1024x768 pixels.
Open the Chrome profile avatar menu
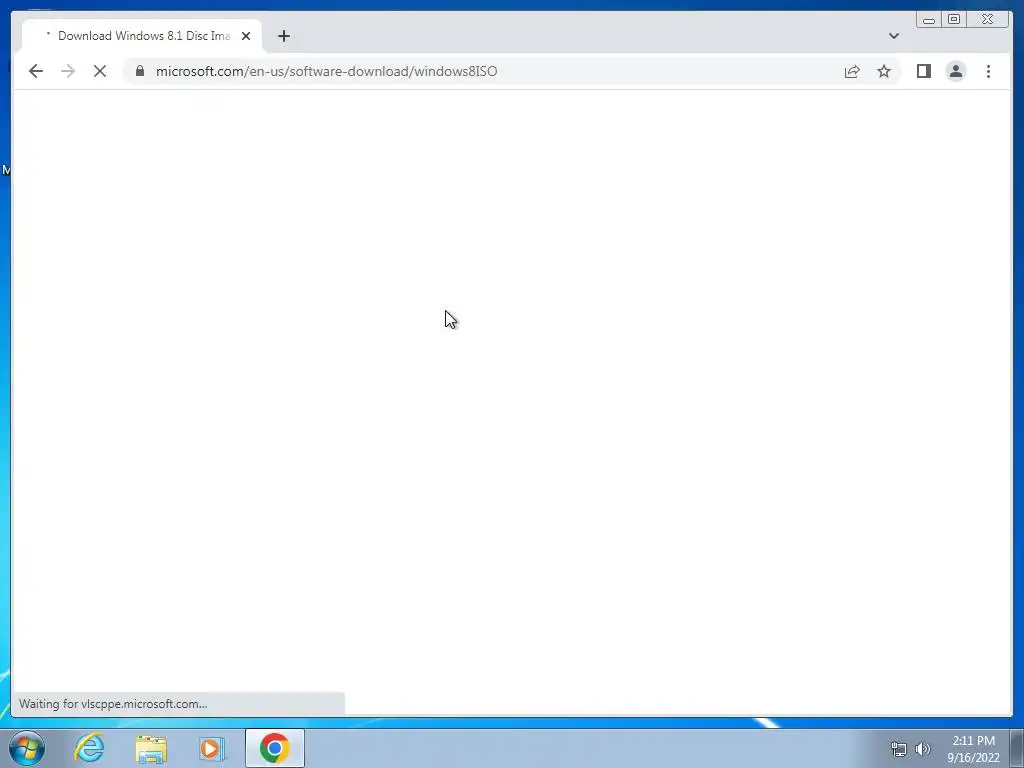(955, 71)
